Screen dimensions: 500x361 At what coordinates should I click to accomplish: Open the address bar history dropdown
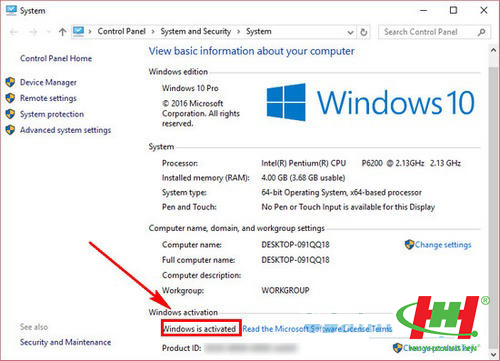[x=350, y=32]
